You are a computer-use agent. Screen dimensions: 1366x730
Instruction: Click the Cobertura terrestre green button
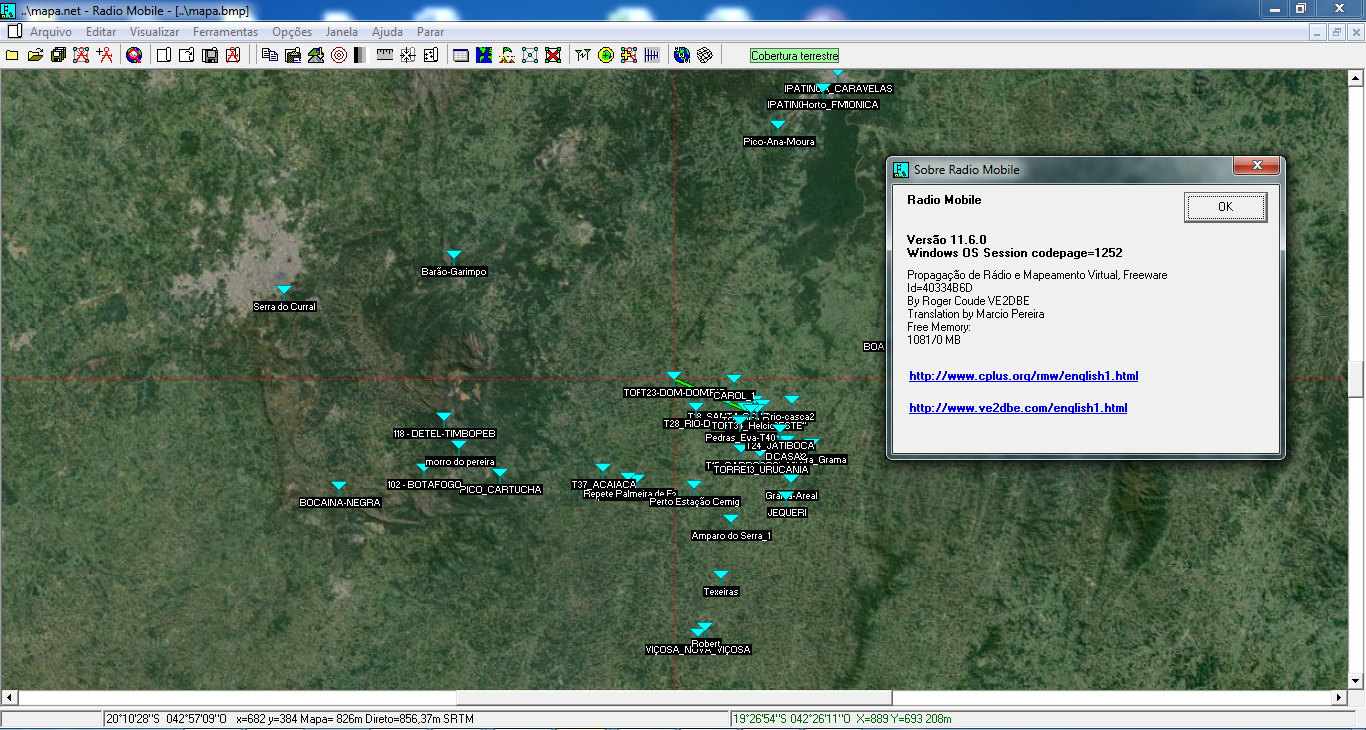(795, 56)
